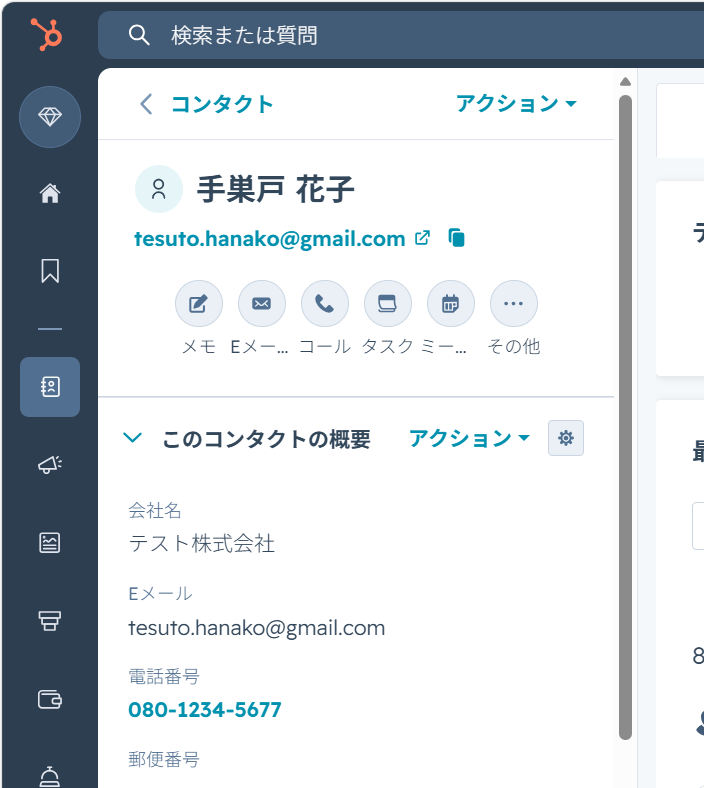Open CRM contacts book icon in sidebar
The height and width of the screenshot is (788, 704).
click(50, 386)
